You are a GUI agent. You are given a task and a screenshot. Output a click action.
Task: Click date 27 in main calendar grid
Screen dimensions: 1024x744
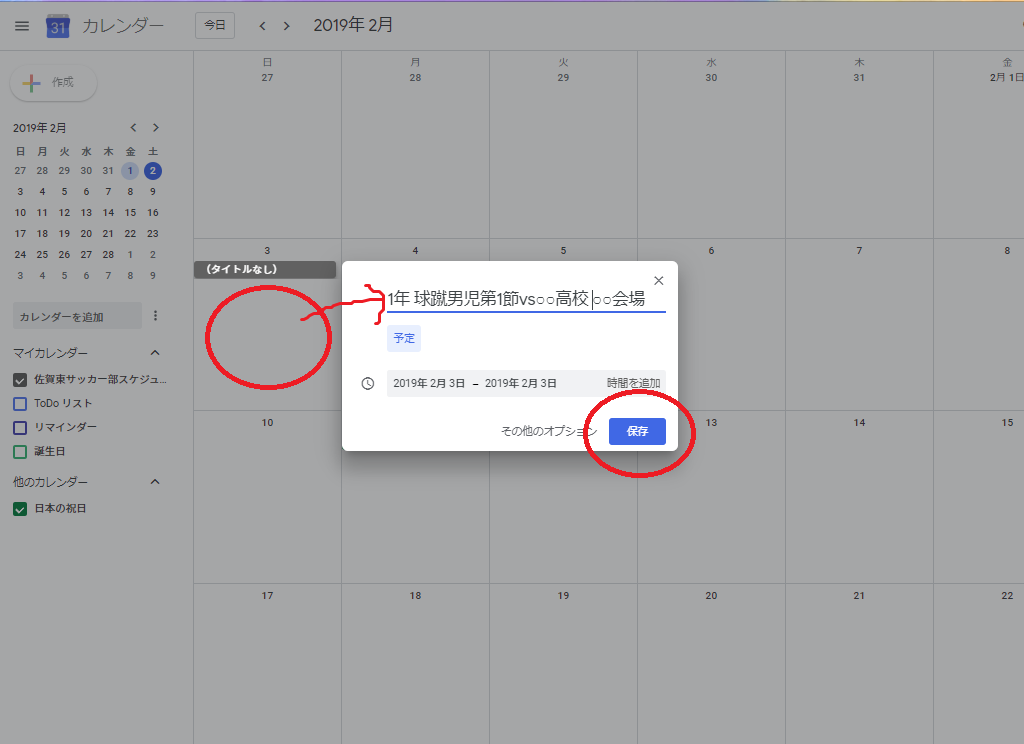point(267,78)
